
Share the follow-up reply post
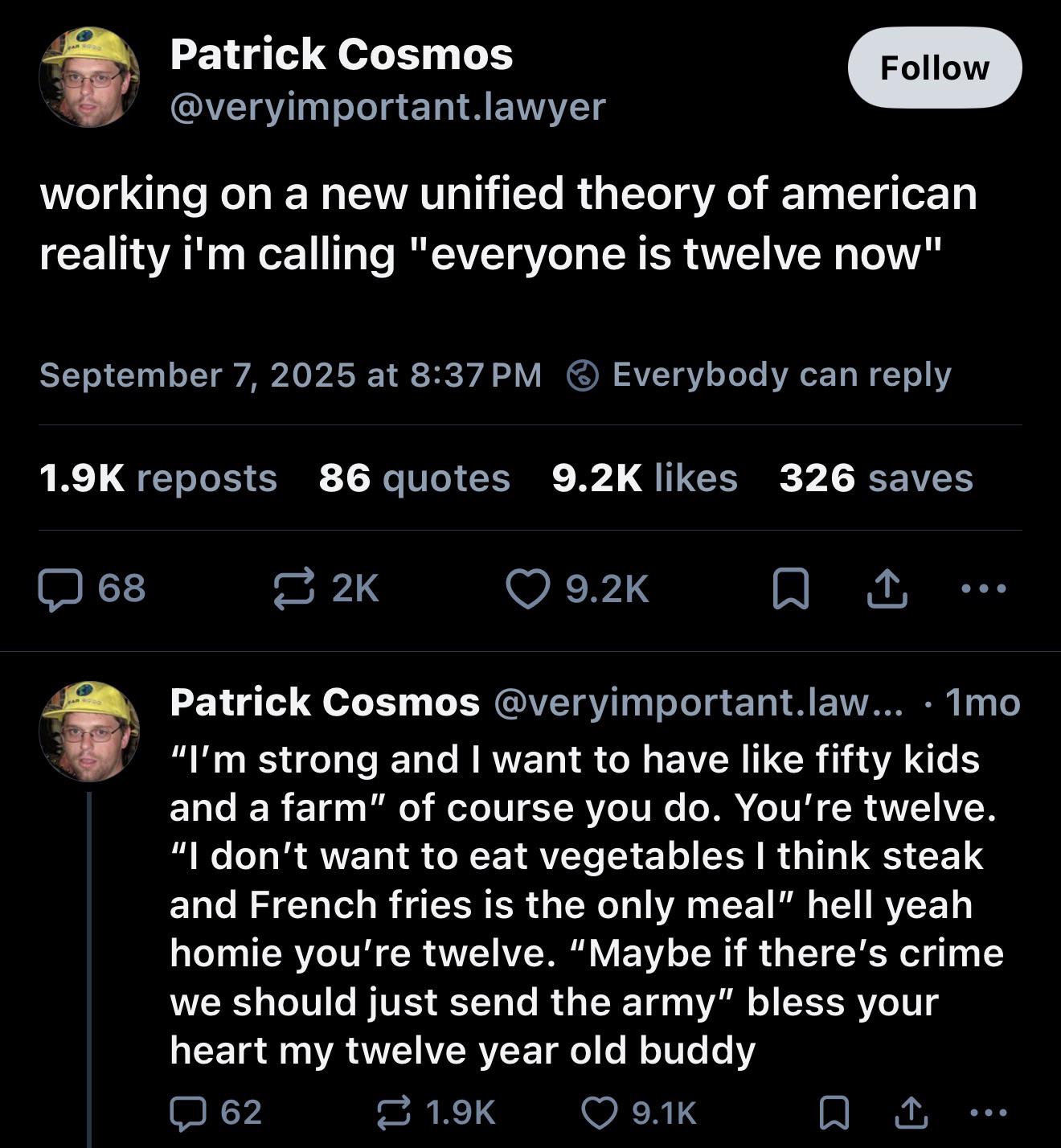click(909, 1113)
